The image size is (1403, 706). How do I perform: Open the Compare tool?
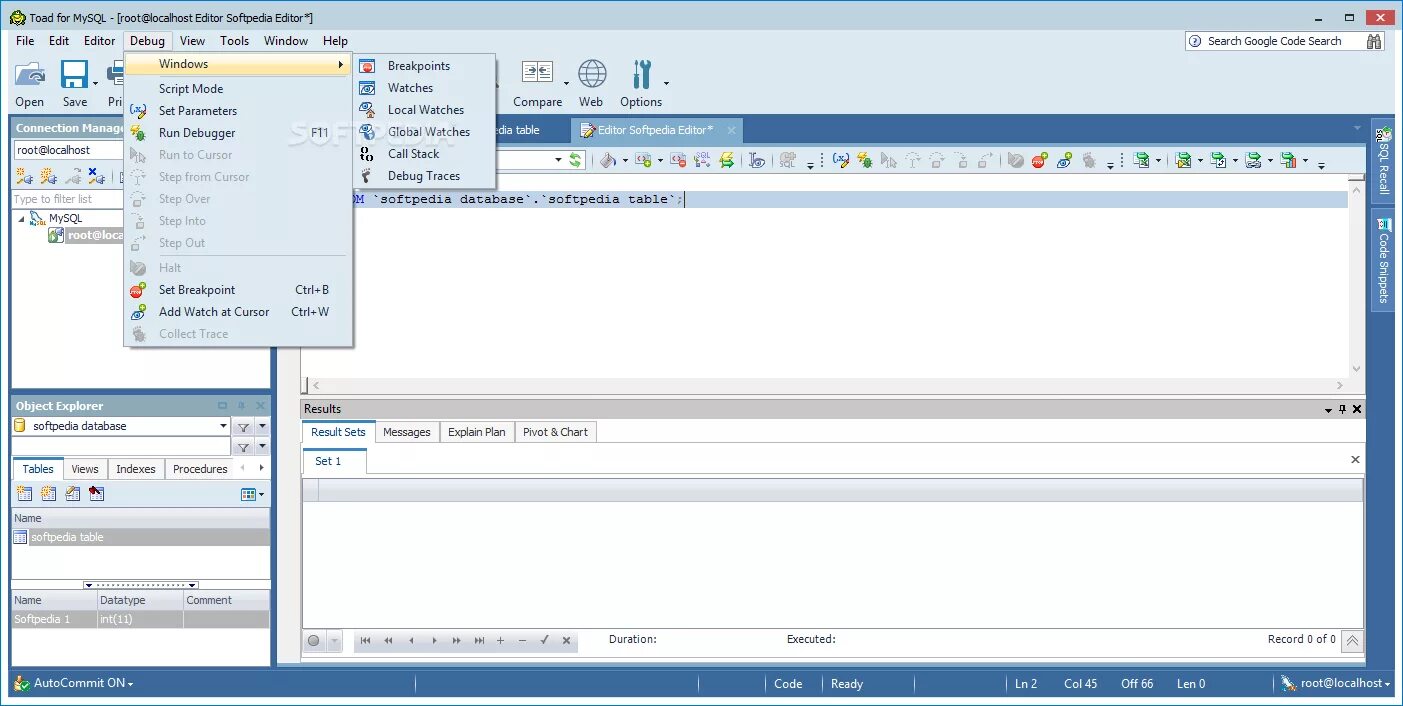tap(538, 83)
